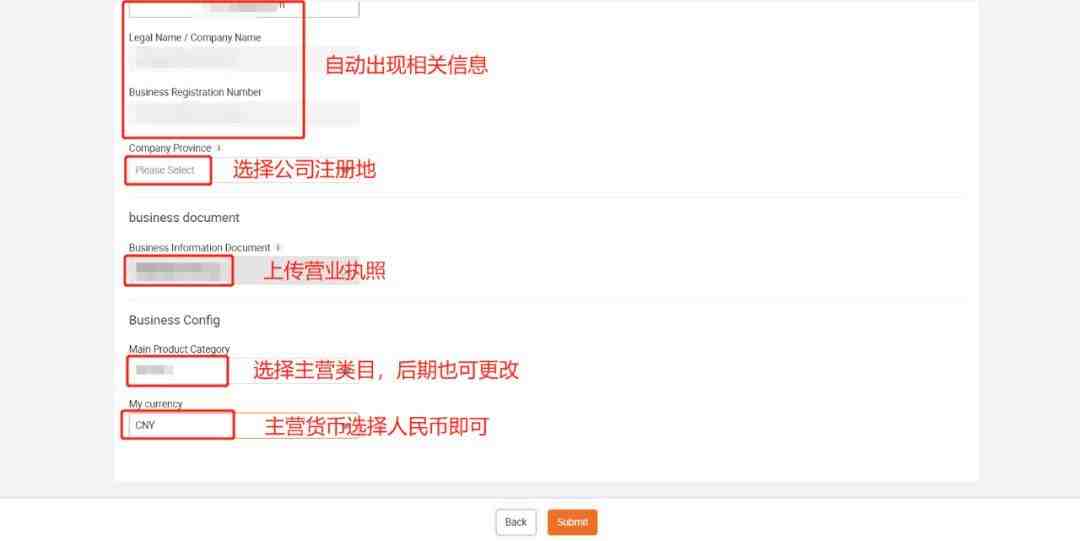Click the info icon beside Business Information Document
Screen dimensions: 1080x541
pos(278,247)
